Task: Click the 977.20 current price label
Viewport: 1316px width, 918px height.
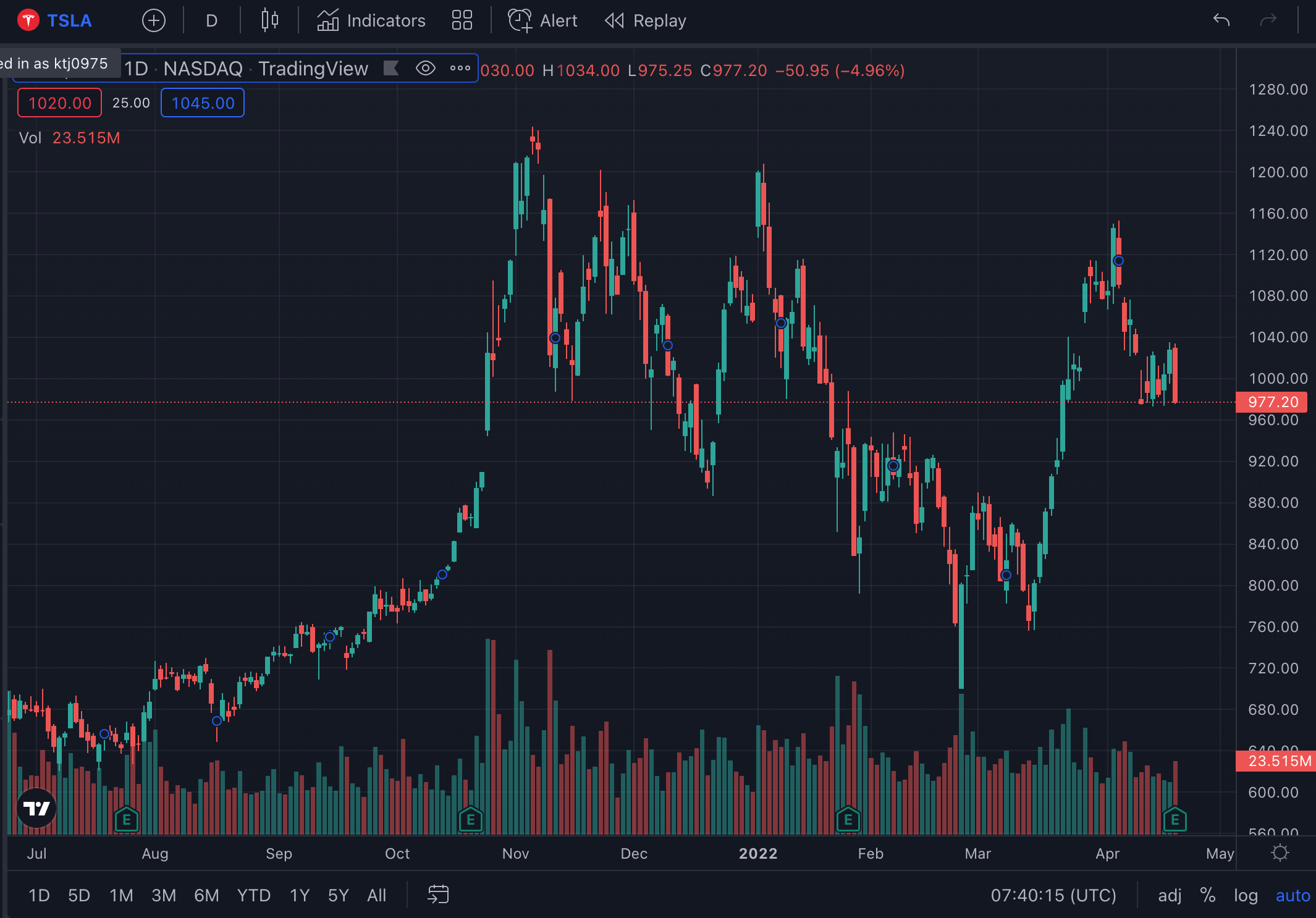Action: tap(1272, 402)
